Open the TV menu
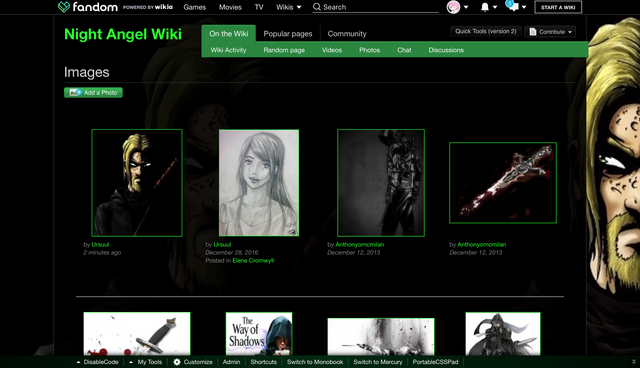Screen dimensions: 640x368 click(259, 7)
